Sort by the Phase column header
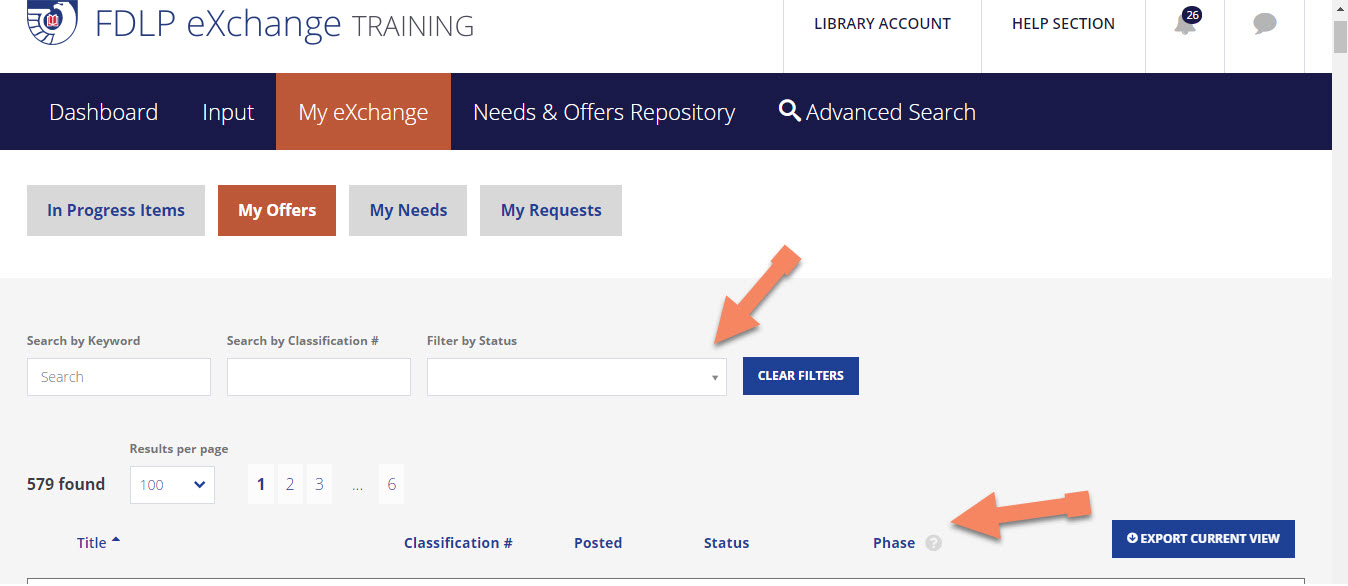Viewport: 1348px width, 586px height. coord(894,543)
